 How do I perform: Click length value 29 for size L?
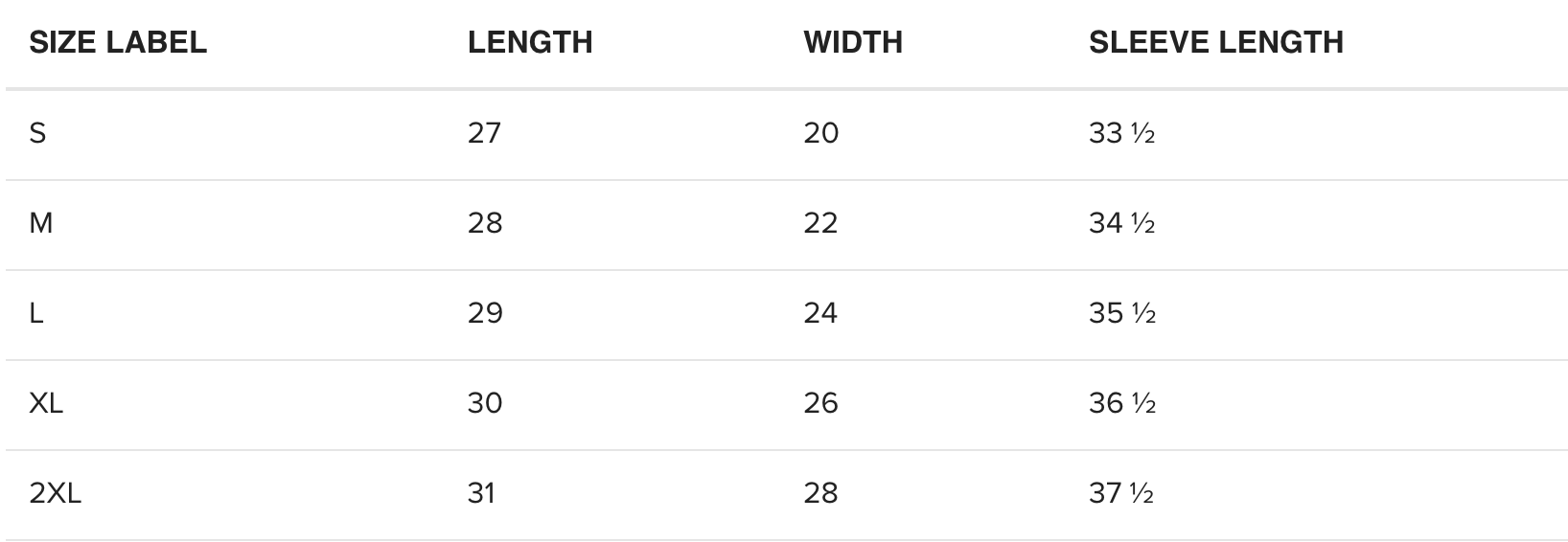coord(485,313)
